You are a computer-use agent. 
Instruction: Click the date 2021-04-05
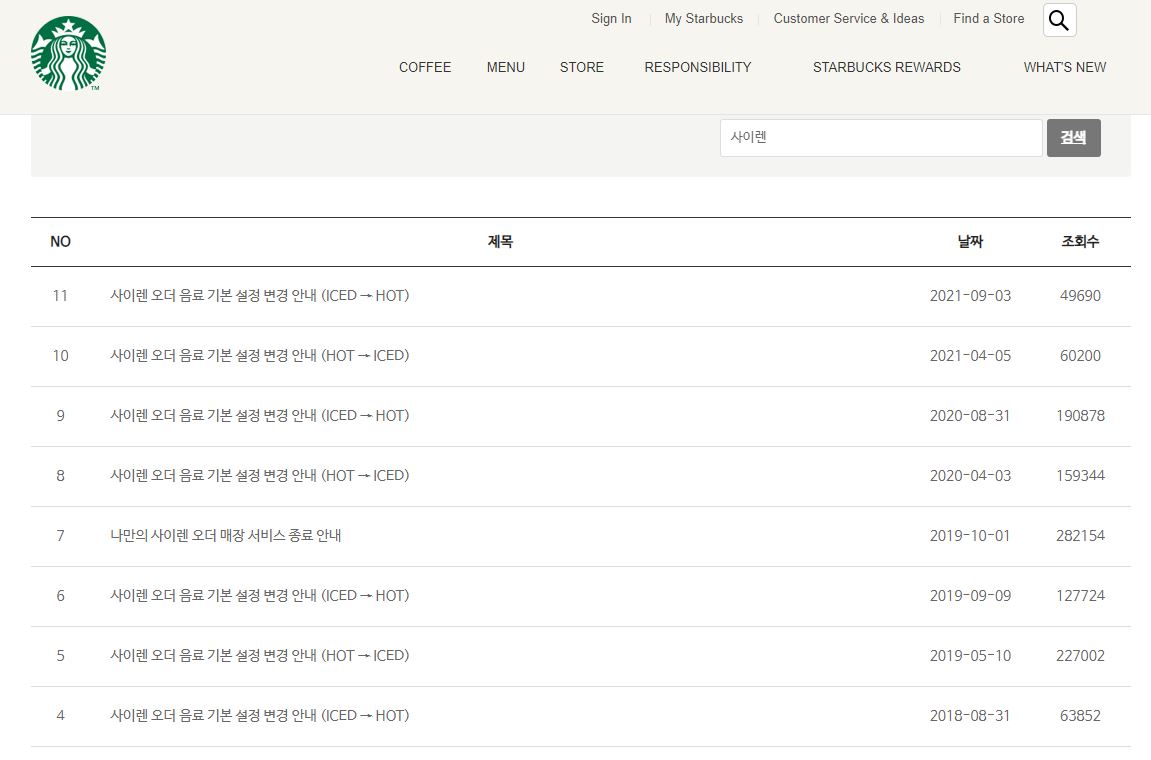970,356
